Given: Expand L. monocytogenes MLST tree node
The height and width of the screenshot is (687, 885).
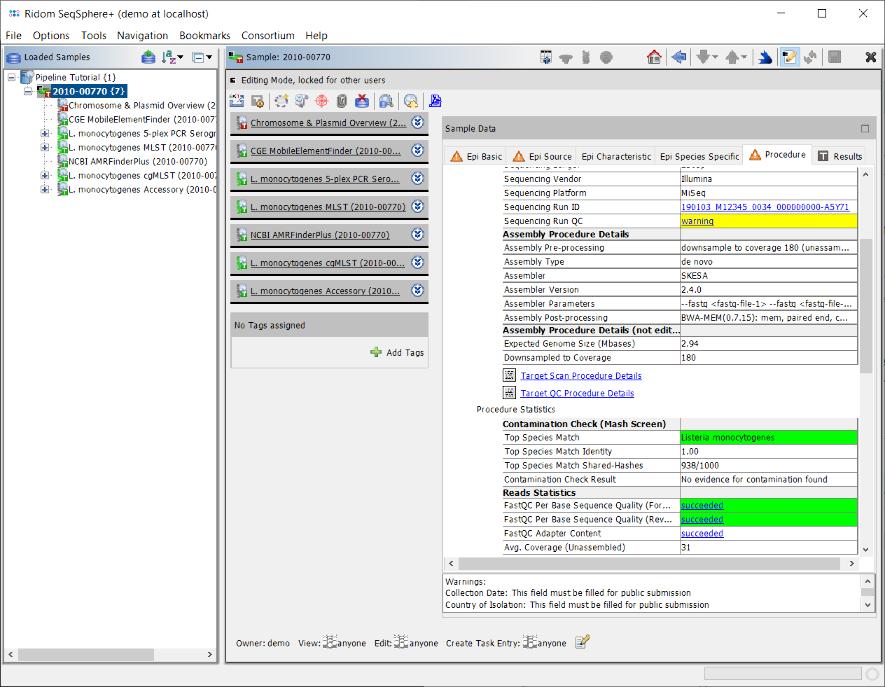Looking at the screenshot, I should (45, 147).
